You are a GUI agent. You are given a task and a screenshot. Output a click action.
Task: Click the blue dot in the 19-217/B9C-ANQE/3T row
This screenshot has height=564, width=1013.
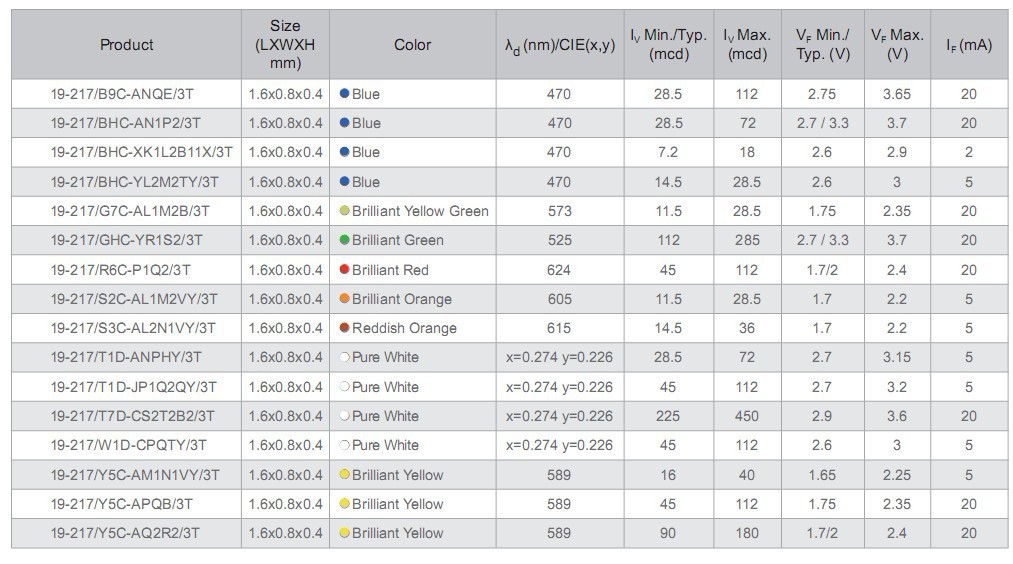tap(345, 94)
